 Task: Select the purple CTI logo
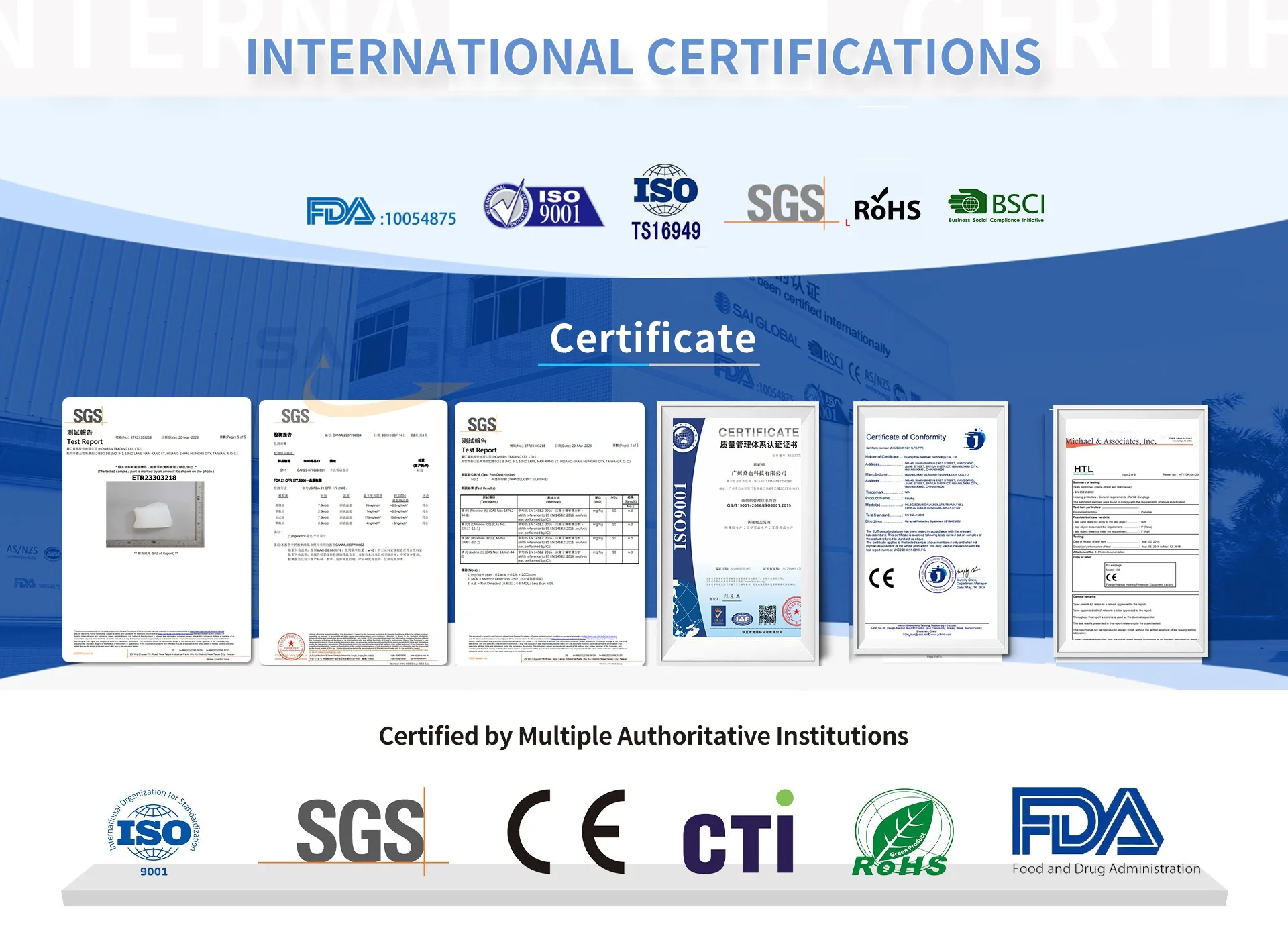coord(739,833)
